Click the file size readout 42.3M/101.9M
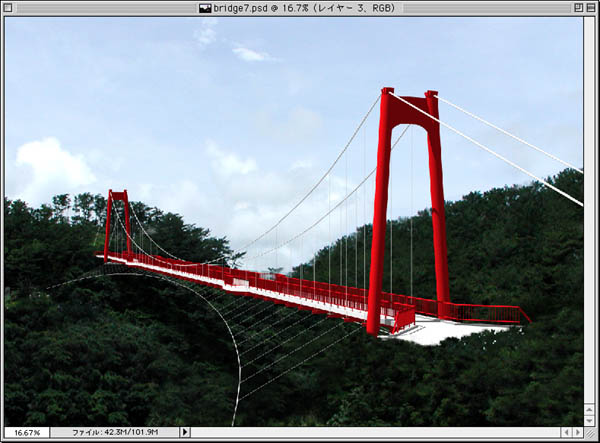600x443 pixels. pyautogui.click(x=115, y=433)
